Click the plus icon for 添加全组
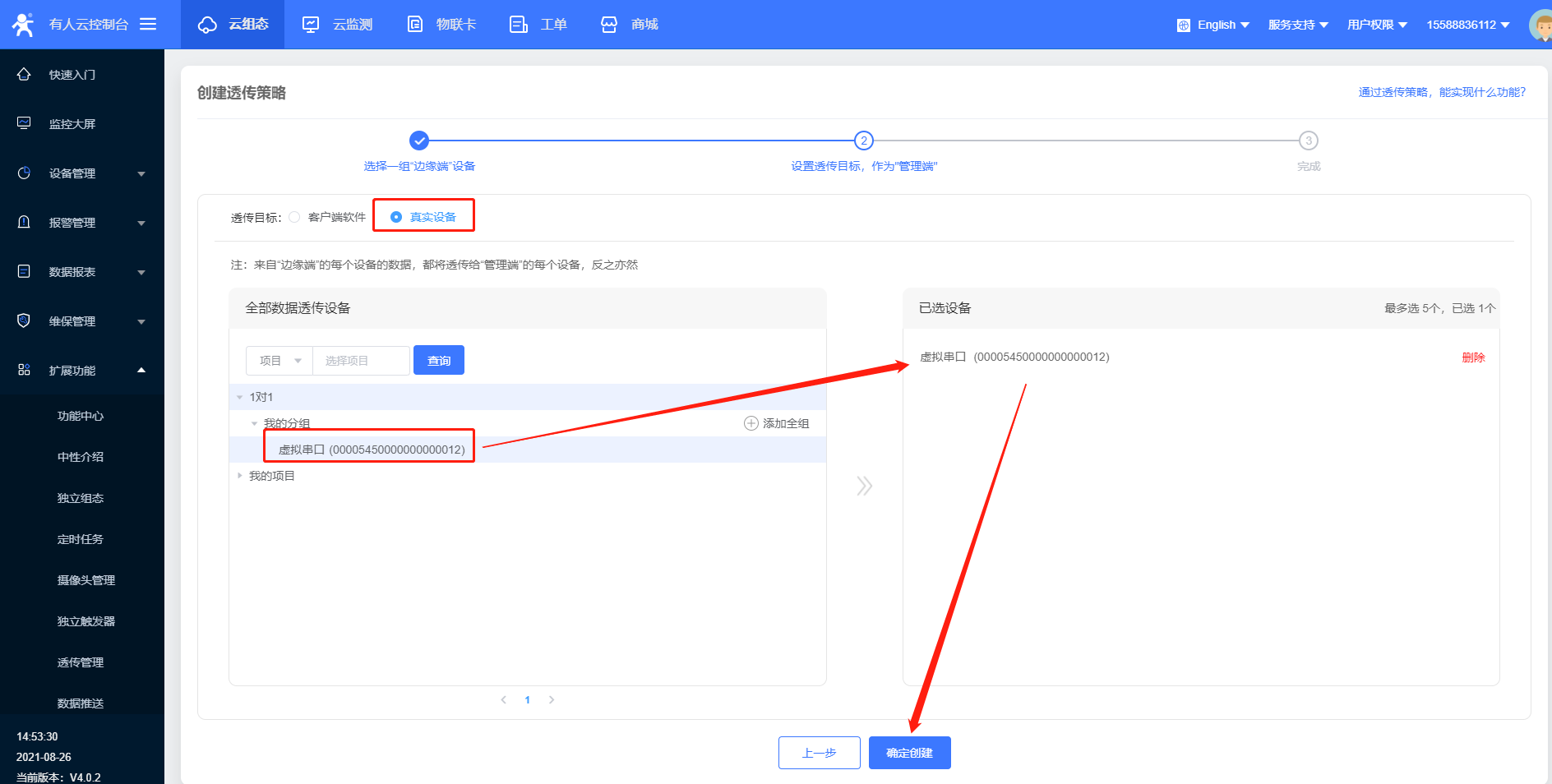1552x784 pixels. click(x=751, y=423)
